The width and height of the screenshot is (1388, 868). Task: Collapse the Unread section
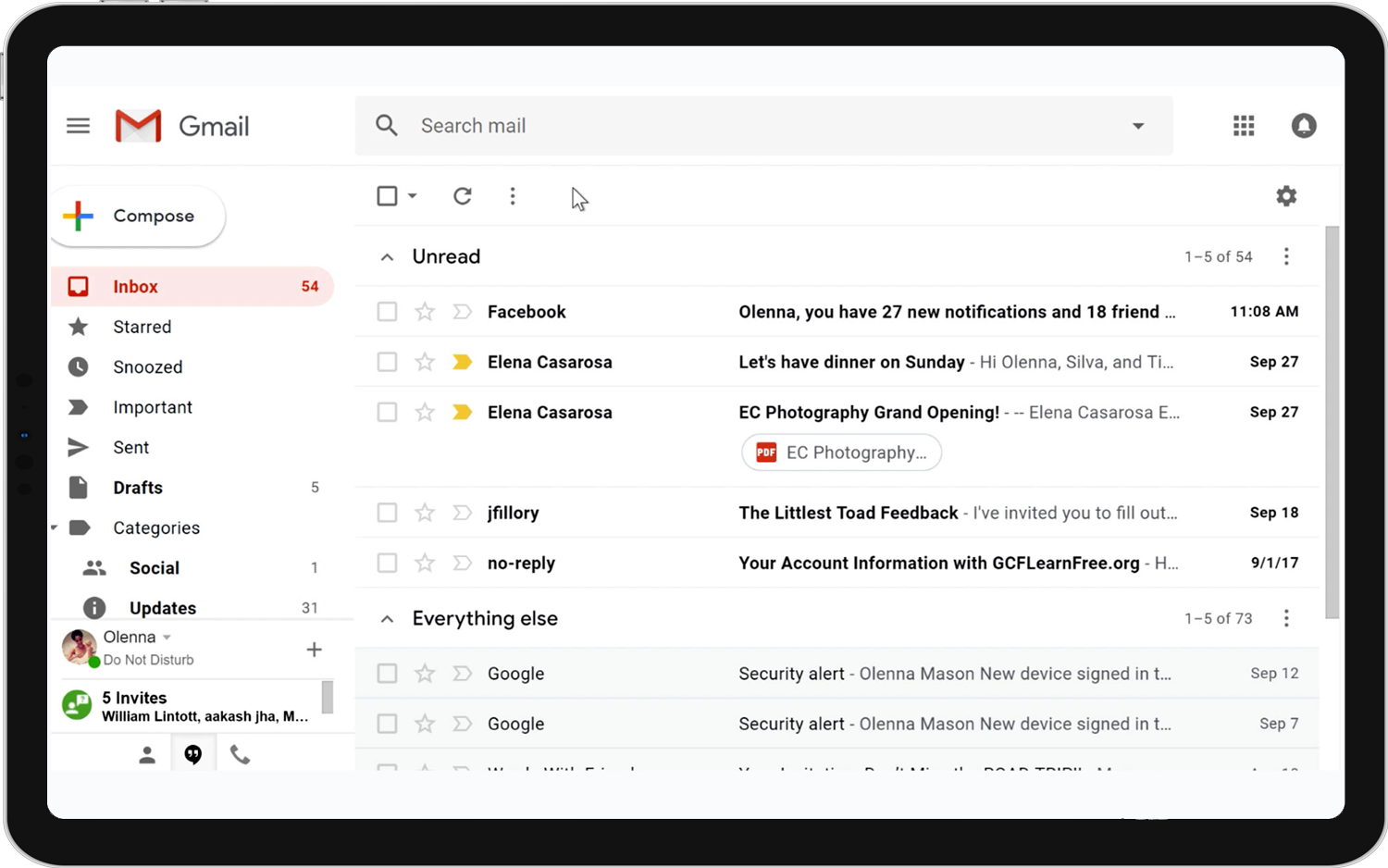pos(387,257)
